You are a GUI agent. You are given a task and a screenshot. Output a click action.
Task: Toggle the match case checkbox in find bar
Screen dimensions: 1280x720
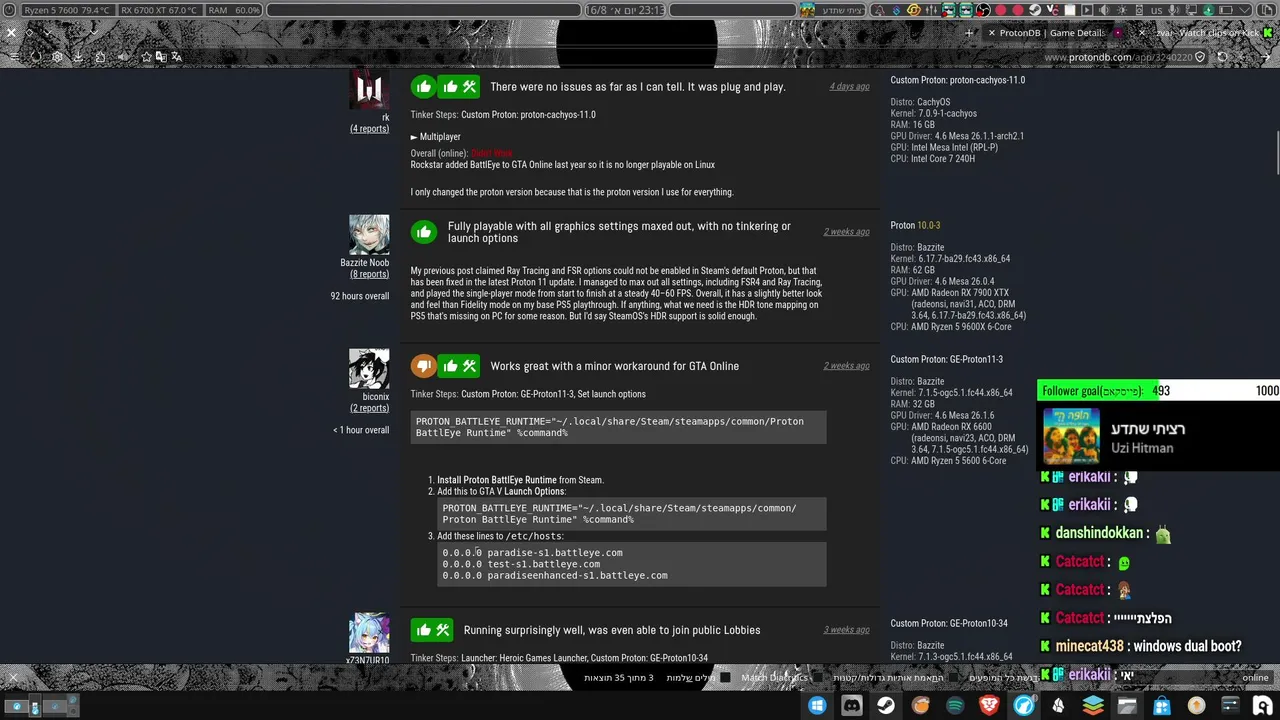(955, 678)
